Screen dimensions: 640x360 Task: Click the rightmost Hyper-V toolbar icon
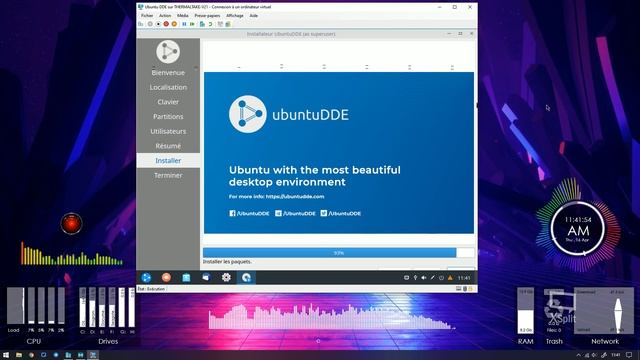point(228,24)
